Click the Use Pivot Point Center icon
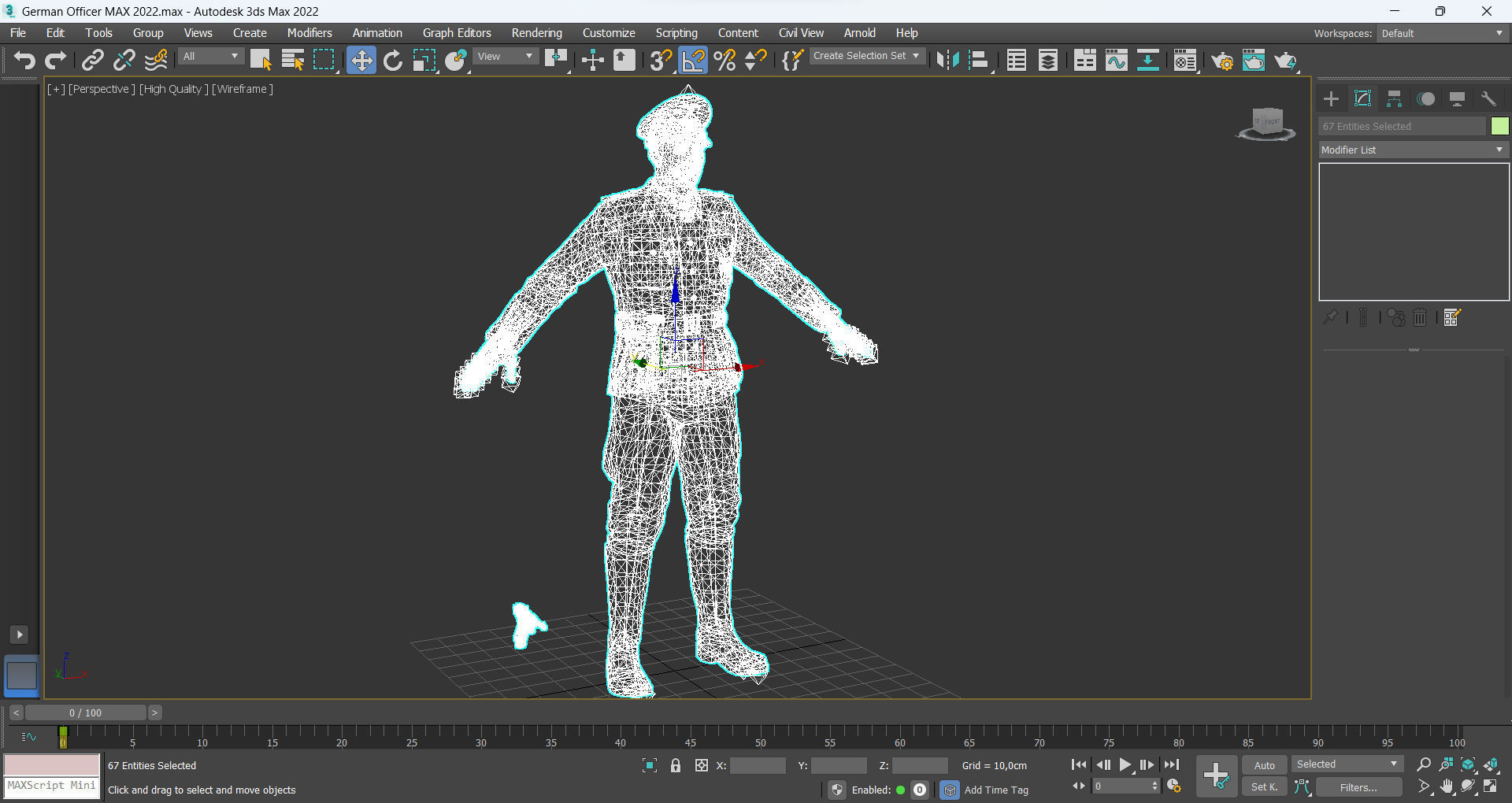This screenshot has height=803, width=1512. (x=556, y=61)
